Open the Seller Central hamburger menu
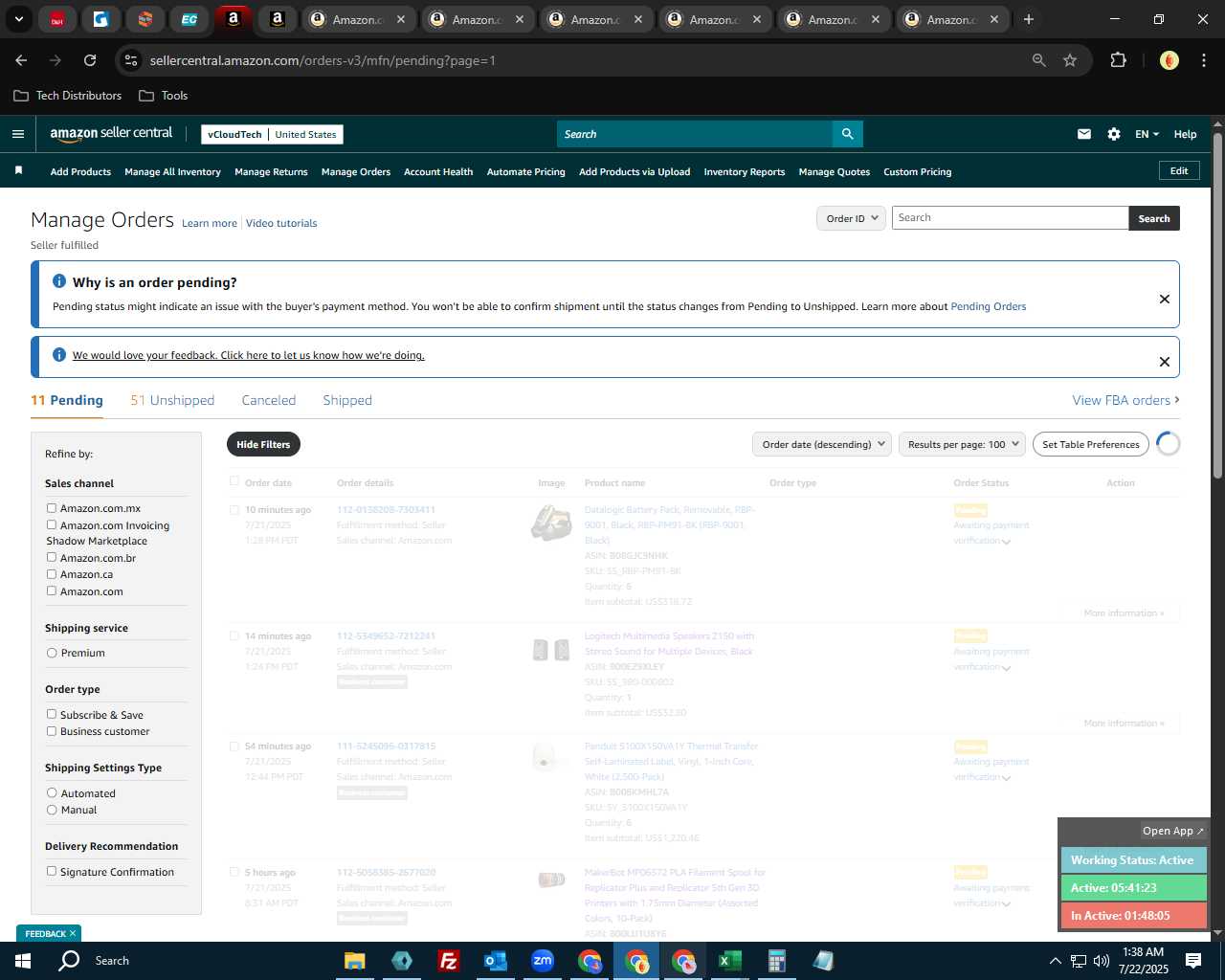Screen dimensions: 1225x980 pyautogui.click(x=17, y=134)
